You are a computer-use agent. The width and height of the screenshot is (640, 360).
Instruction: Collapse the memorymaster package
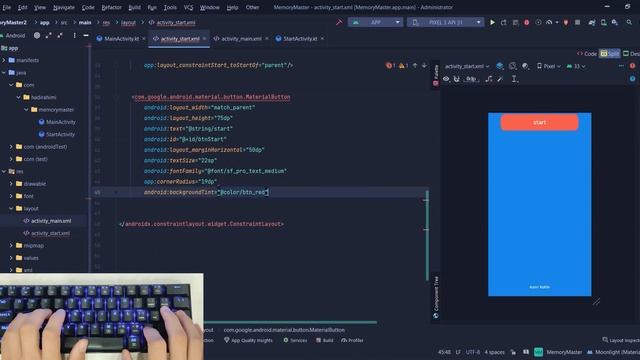(26, 110)
